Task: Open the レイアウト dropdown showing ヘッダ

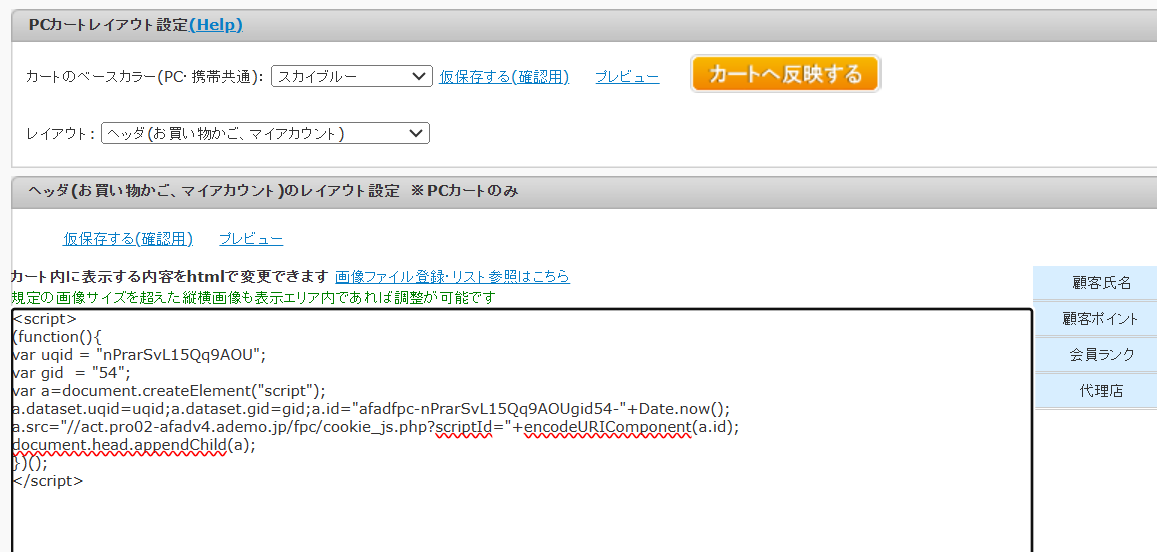Action: tap(265, 134)
